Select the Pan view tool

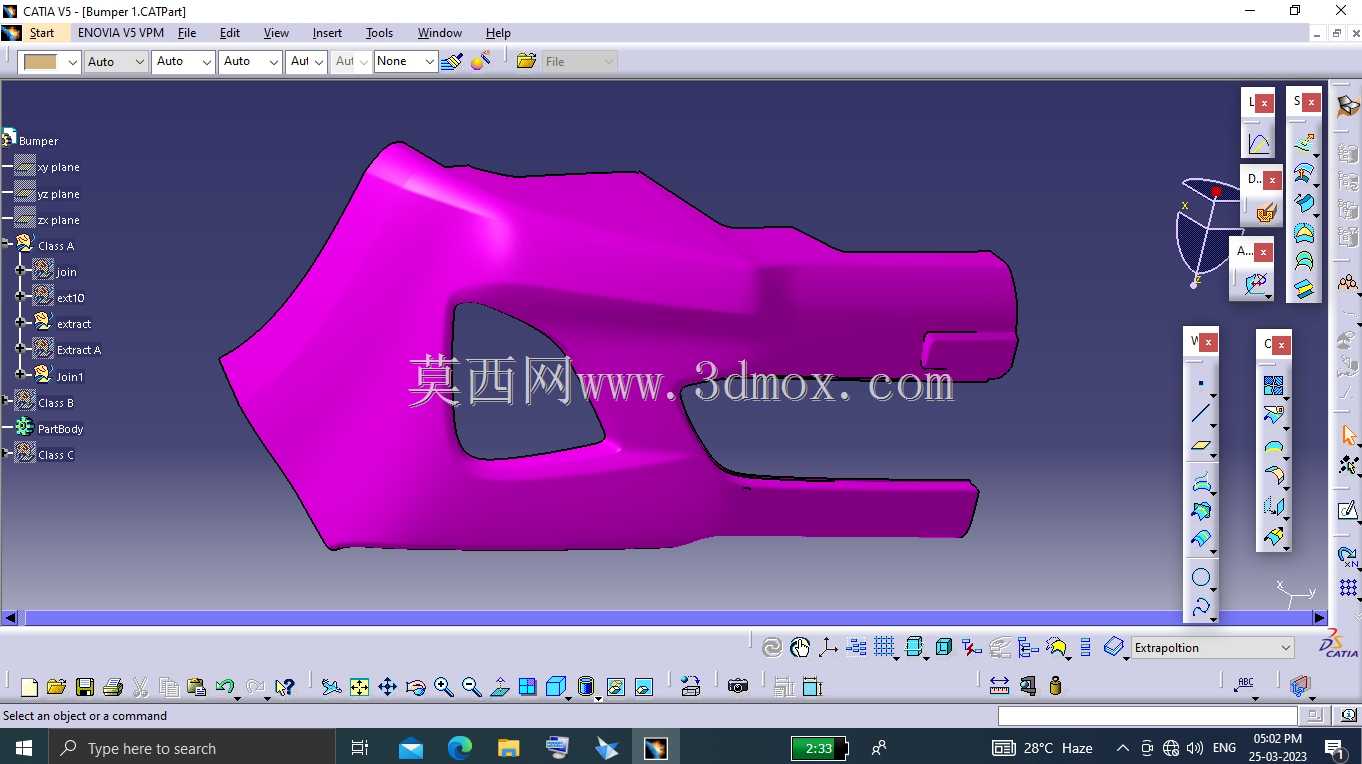[387, 687]
